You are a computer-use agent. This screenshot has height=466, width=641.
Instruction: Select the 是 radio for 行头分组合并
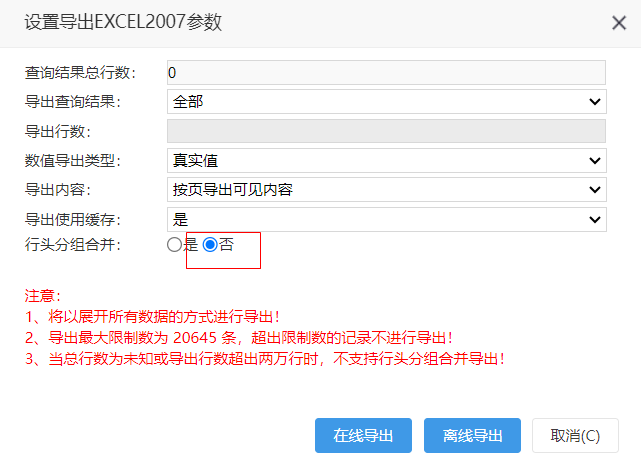pyautogui.click(x=175, y=245)
